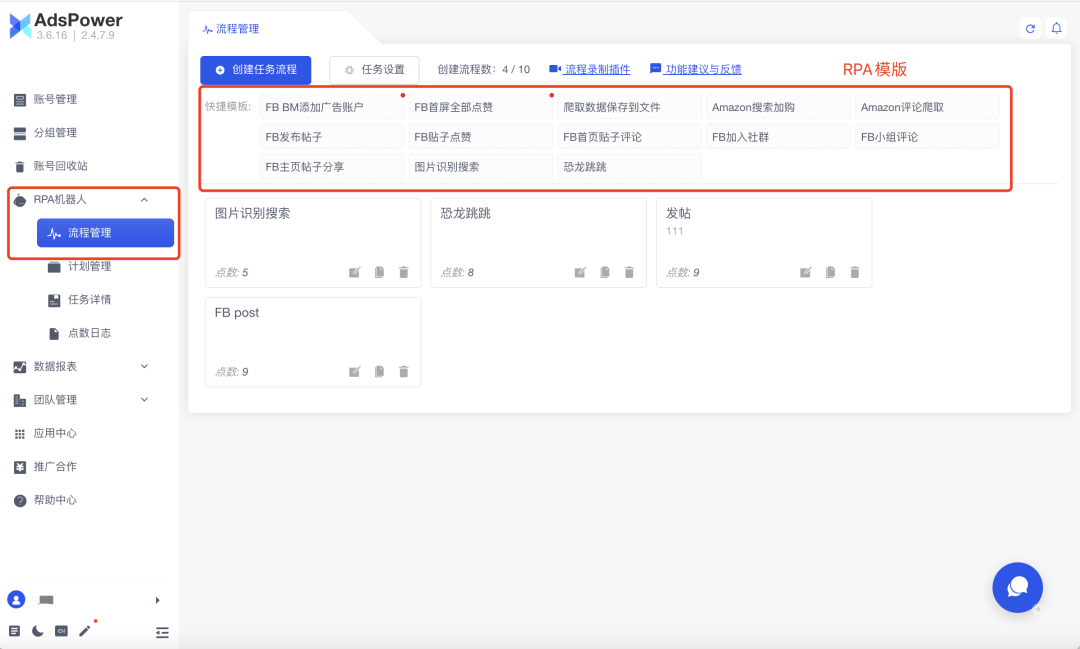Screen dimensions: 1080x649
Task: Toggle dark mode with the moon icon
Action: pyautogui.click(x=38, y=631)
